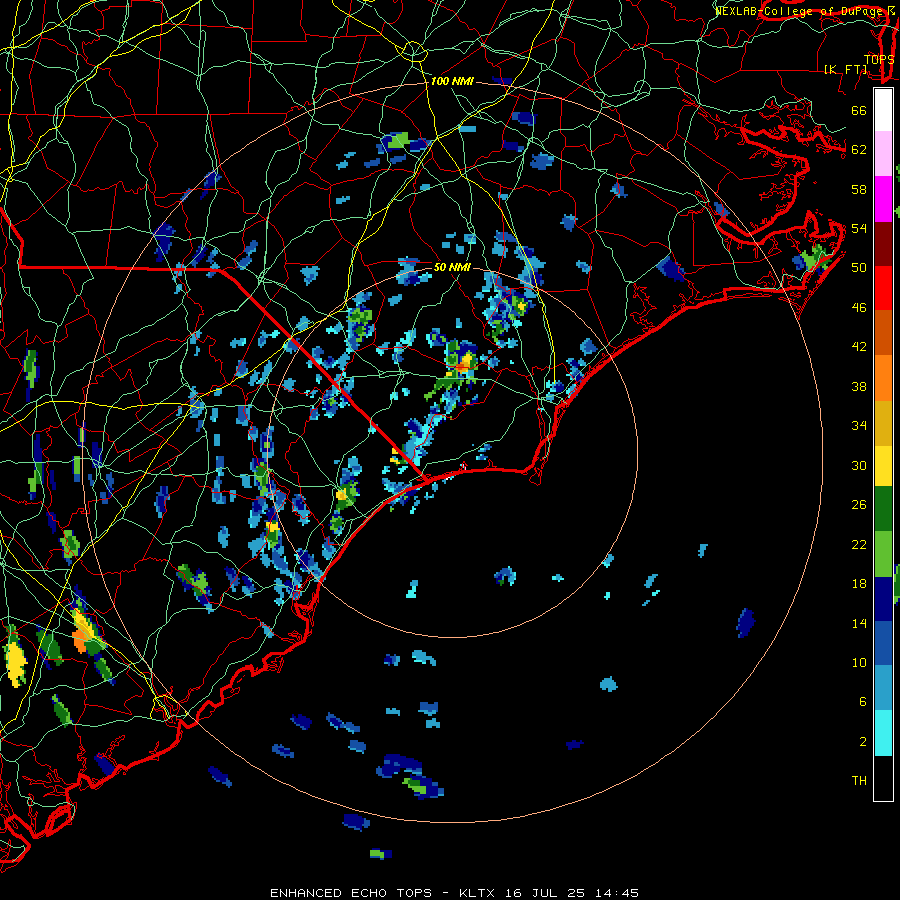This screenshot has width=900, height=900.
Task: Click the white swatch atop the legend
Action: pyautogui.click(x=883, y=110)
